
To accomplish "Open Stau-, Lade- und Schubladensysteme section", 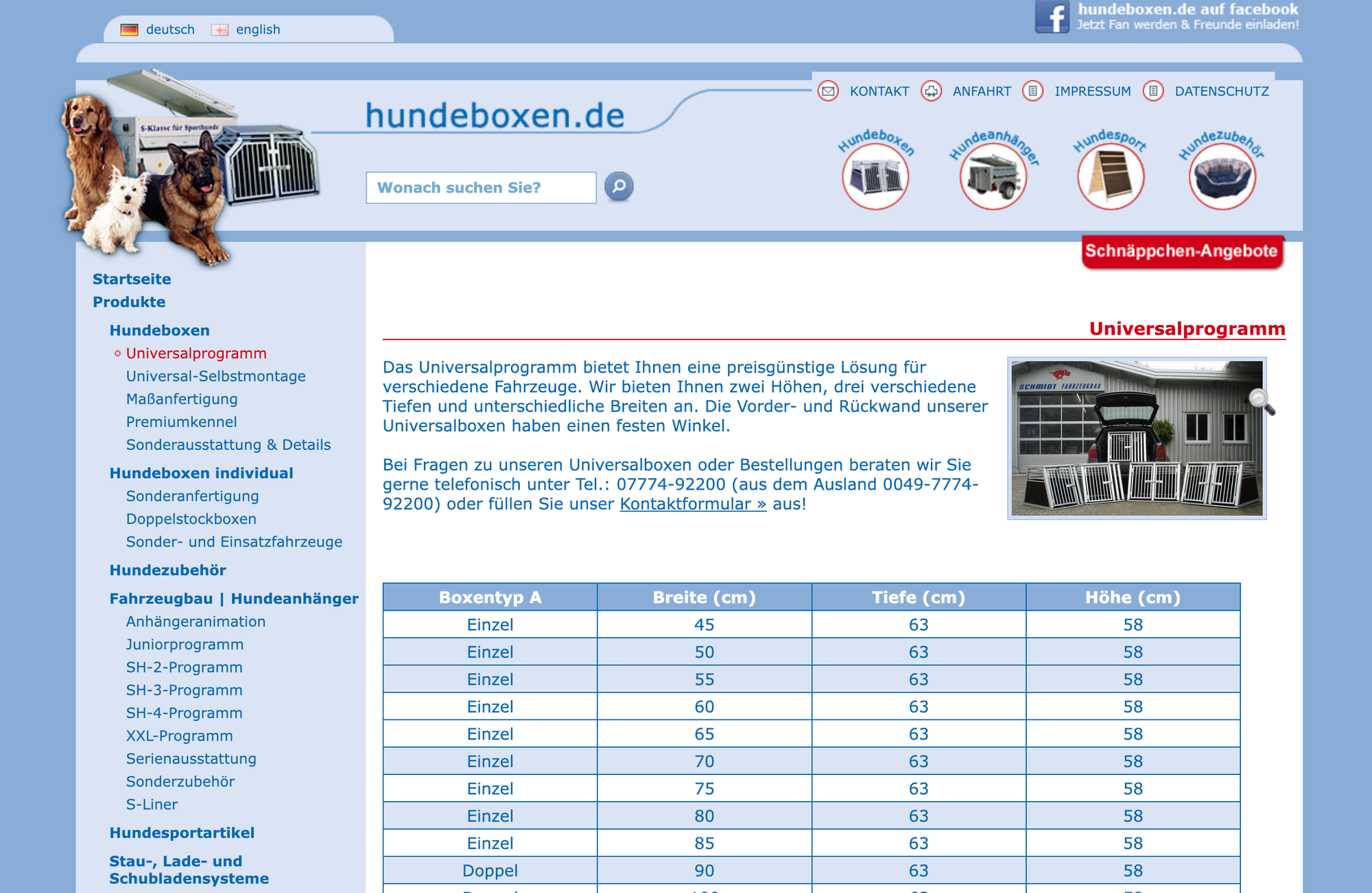I will pos(189,870).
